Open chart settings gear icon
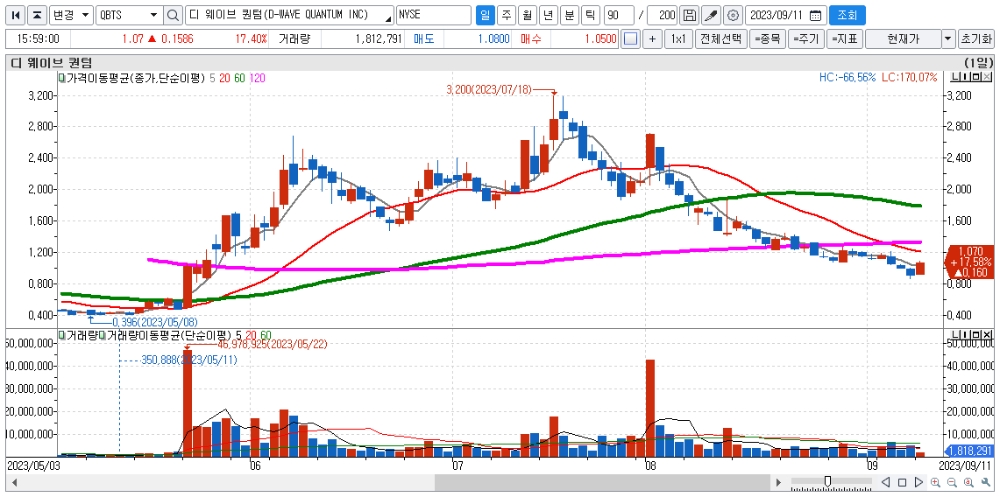The image size is (1000, 497). click(x=733, y=15)
